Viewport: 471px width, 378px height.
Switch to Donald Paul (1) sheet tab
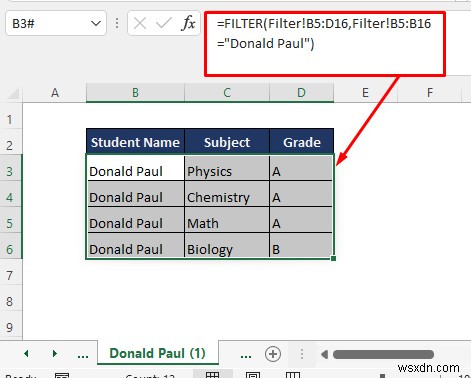tap(158, 353)
